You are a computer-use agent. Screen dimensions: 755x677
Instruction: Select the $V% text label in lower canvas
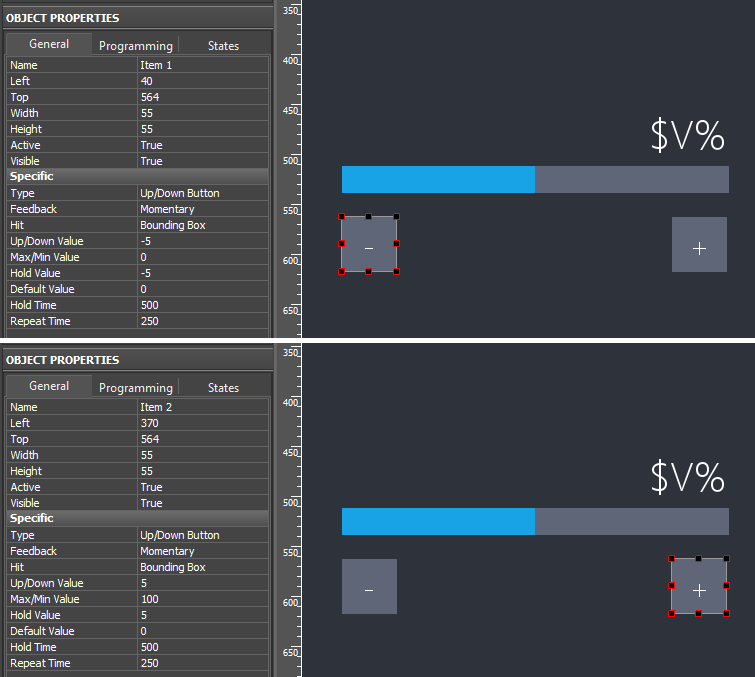tap(687, 479)
